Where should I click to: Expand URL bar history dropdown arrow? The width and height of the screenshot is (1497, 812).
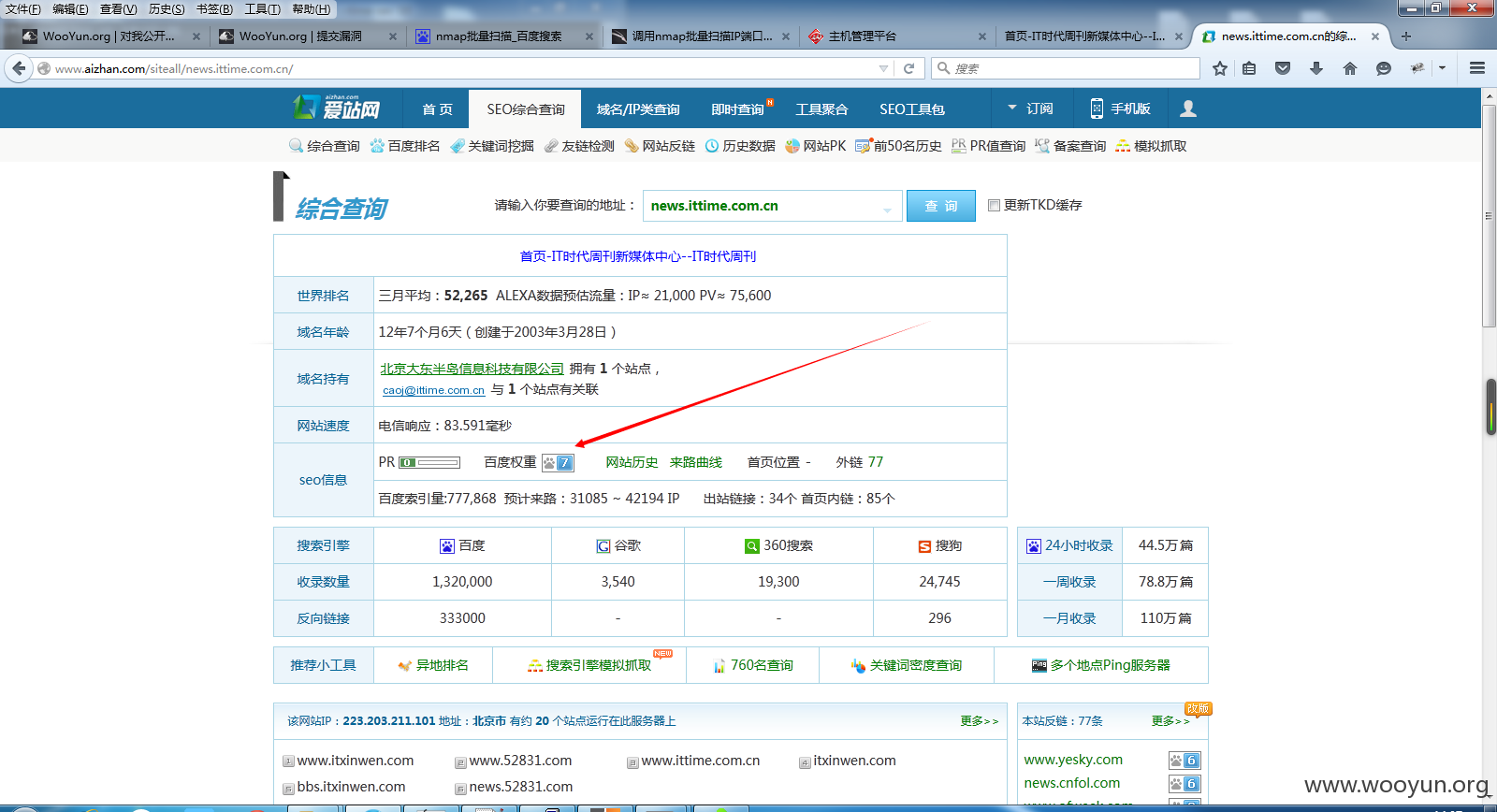883,68
